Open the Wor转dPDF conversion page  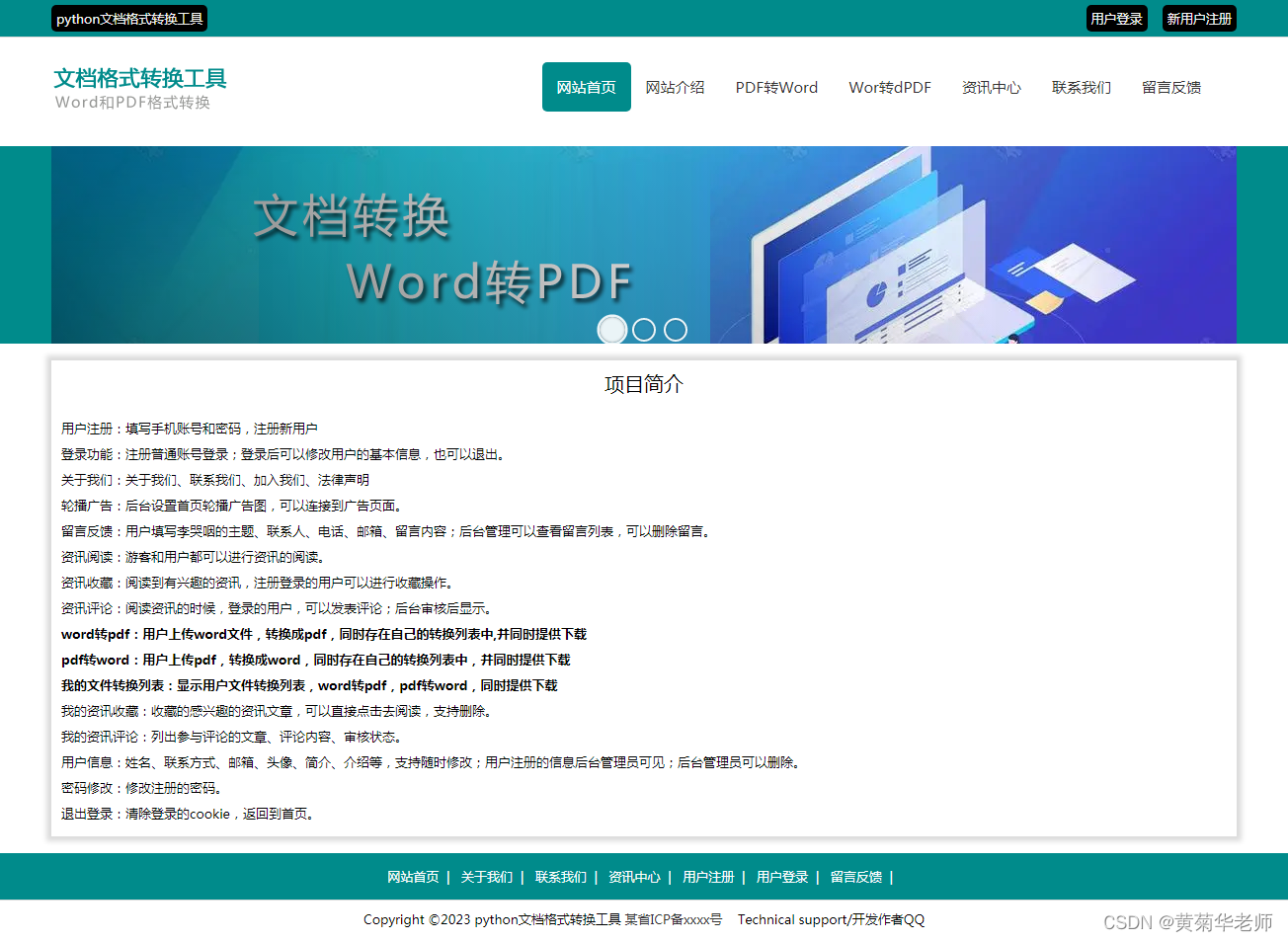(x=889, y=87)
